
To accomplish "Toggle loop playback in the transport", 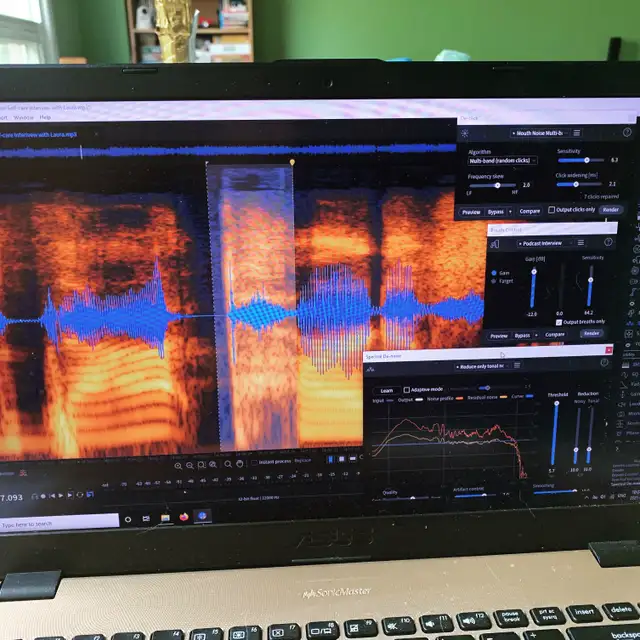I will [x=80, y=495].
